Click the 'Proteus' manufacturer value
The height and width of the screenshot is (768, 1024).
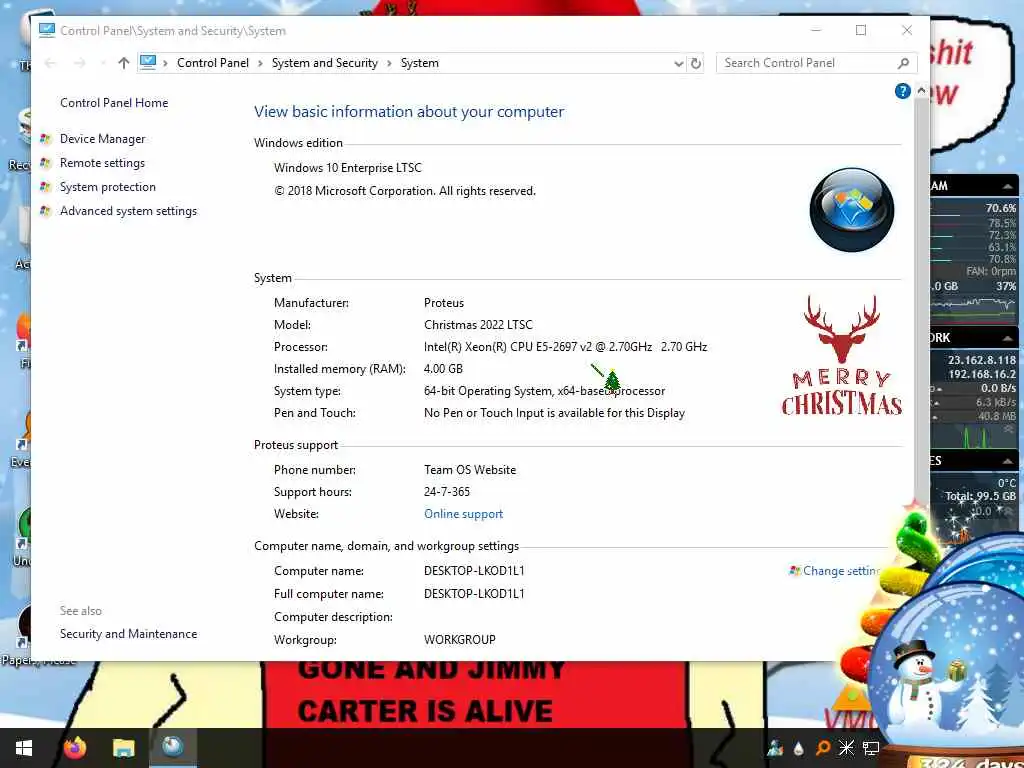click(444, 303)
